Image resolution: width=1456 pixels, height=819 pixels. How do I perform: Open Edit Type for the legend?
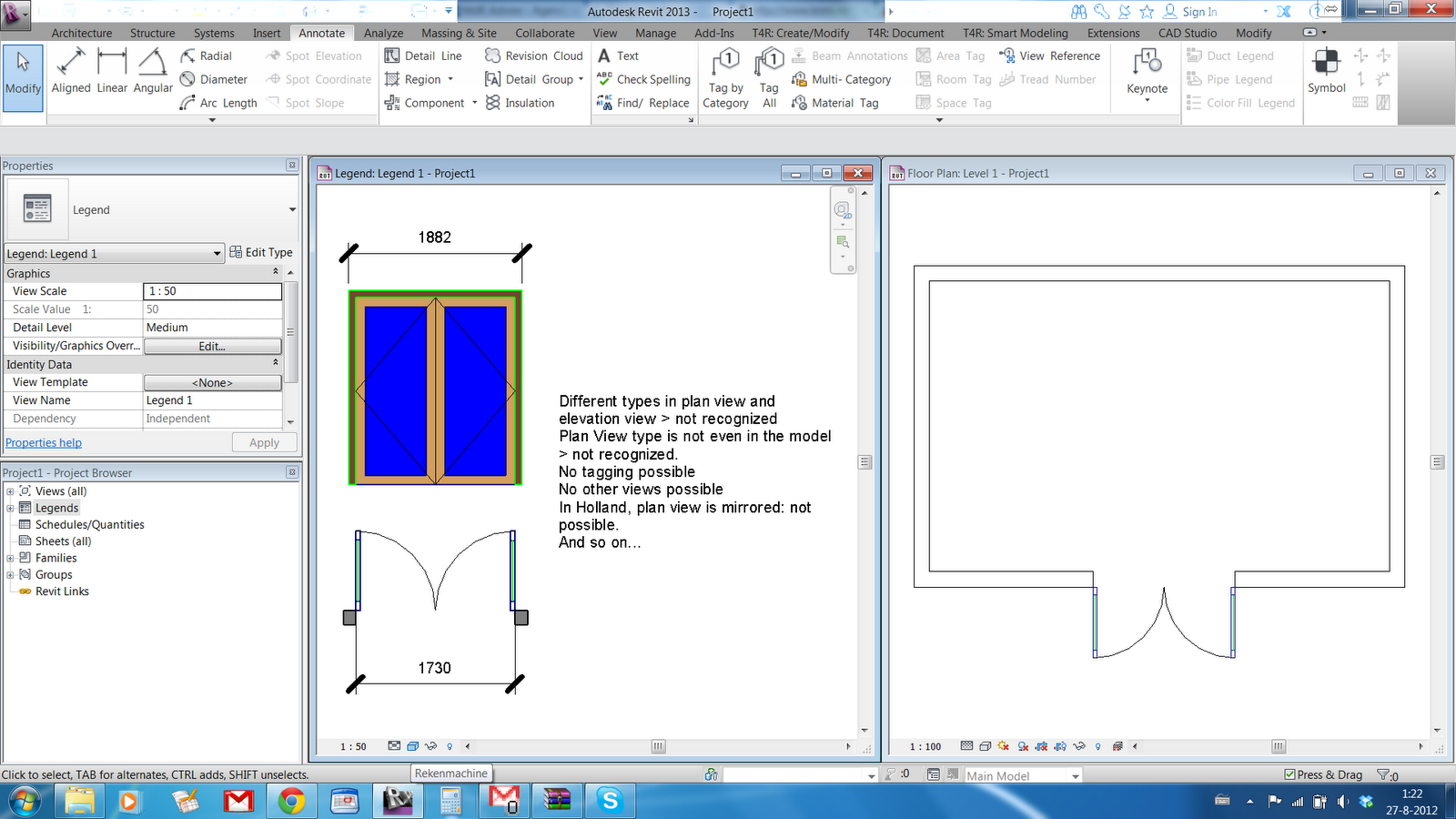[x=261, y=252]
